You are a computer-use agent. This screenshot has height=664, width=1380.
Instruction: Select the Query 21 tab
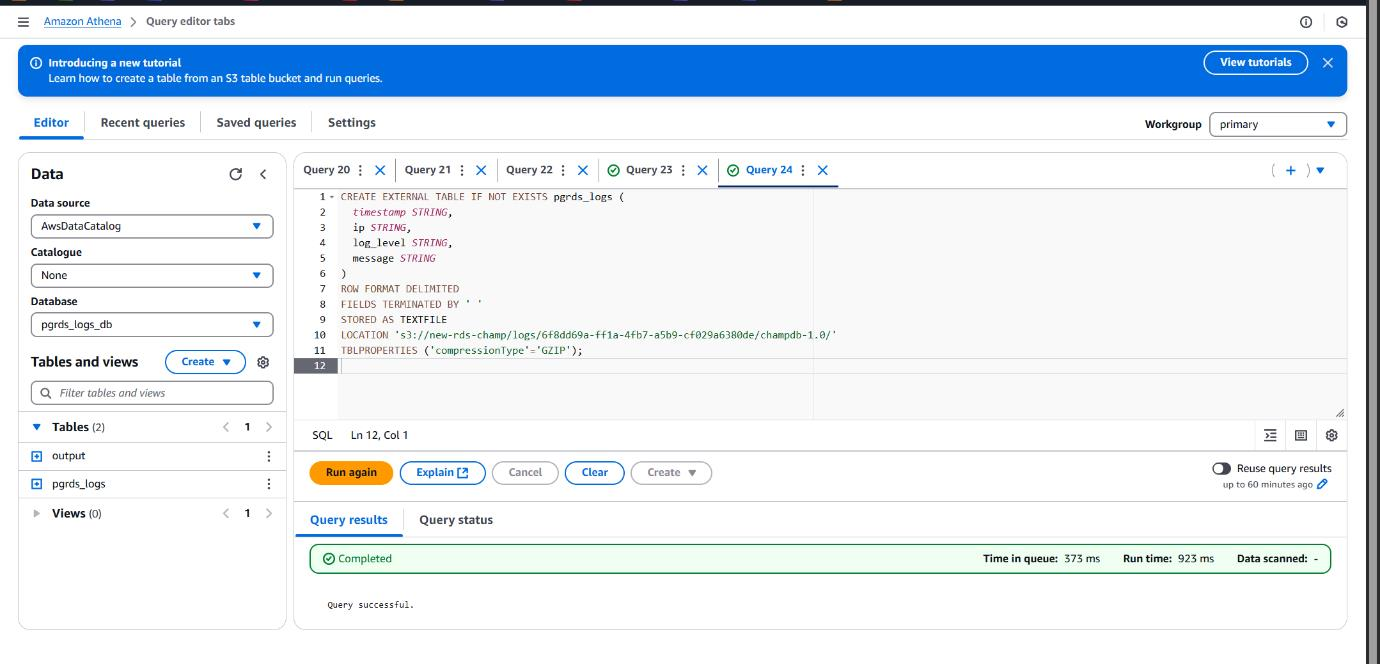[x=428, y=170]
